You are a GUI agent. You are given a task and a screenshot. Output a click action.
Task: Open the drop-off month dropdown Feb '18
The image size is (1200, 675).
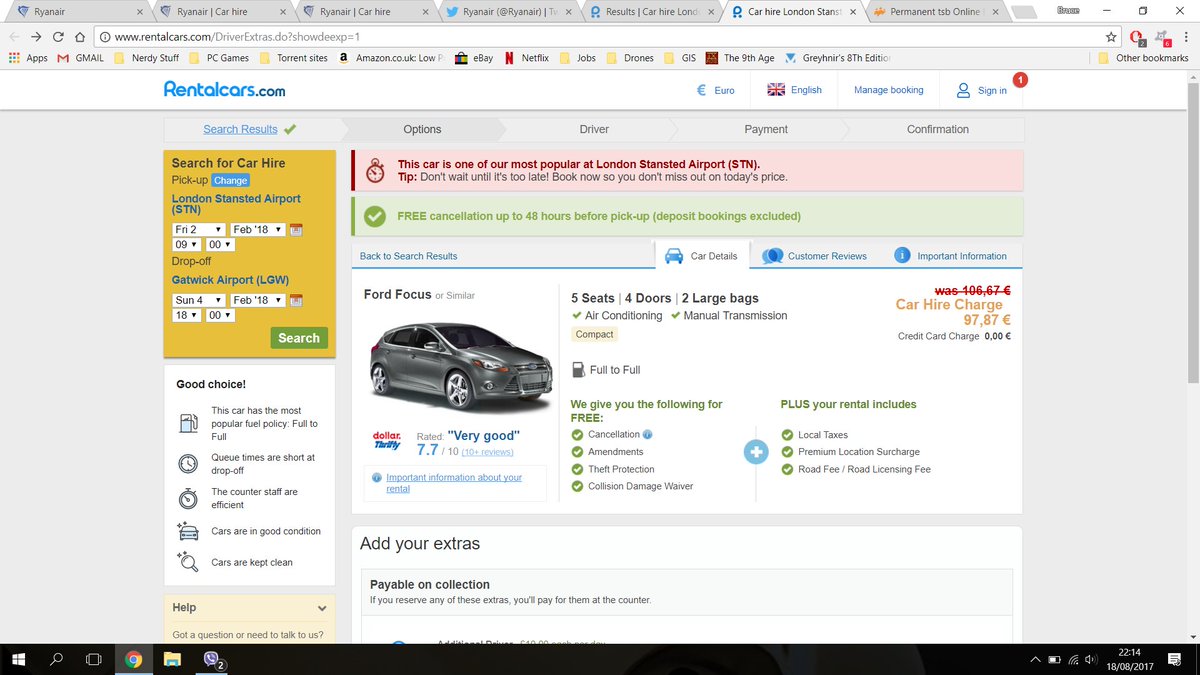257,300
